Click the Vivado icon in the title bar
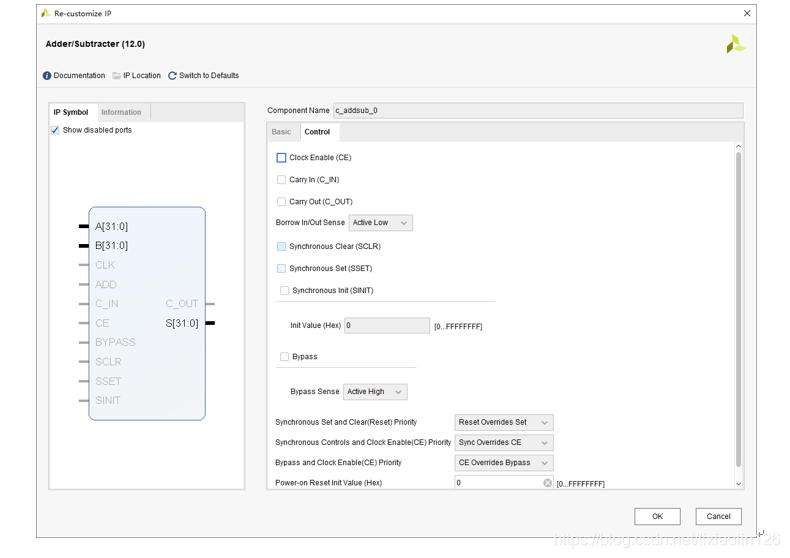The width and height of the screenshot is (790, 558). pyautogui.click(x=46, y=13)
